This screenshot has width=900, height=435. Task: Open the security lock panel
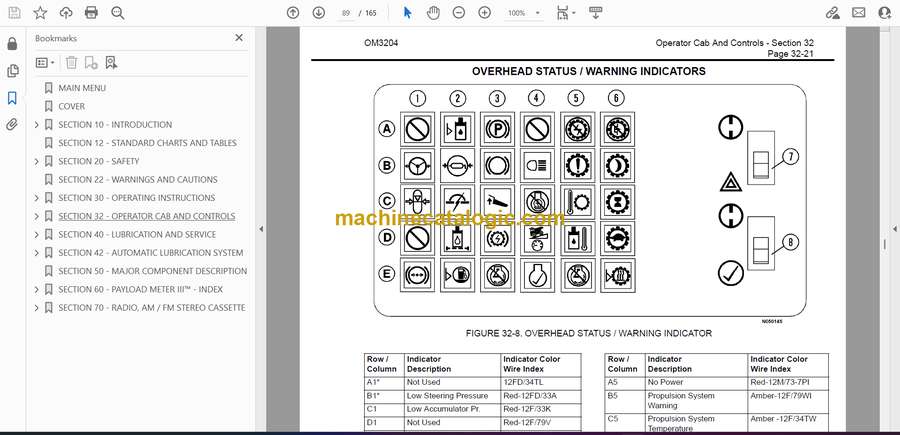click(12, 44)
